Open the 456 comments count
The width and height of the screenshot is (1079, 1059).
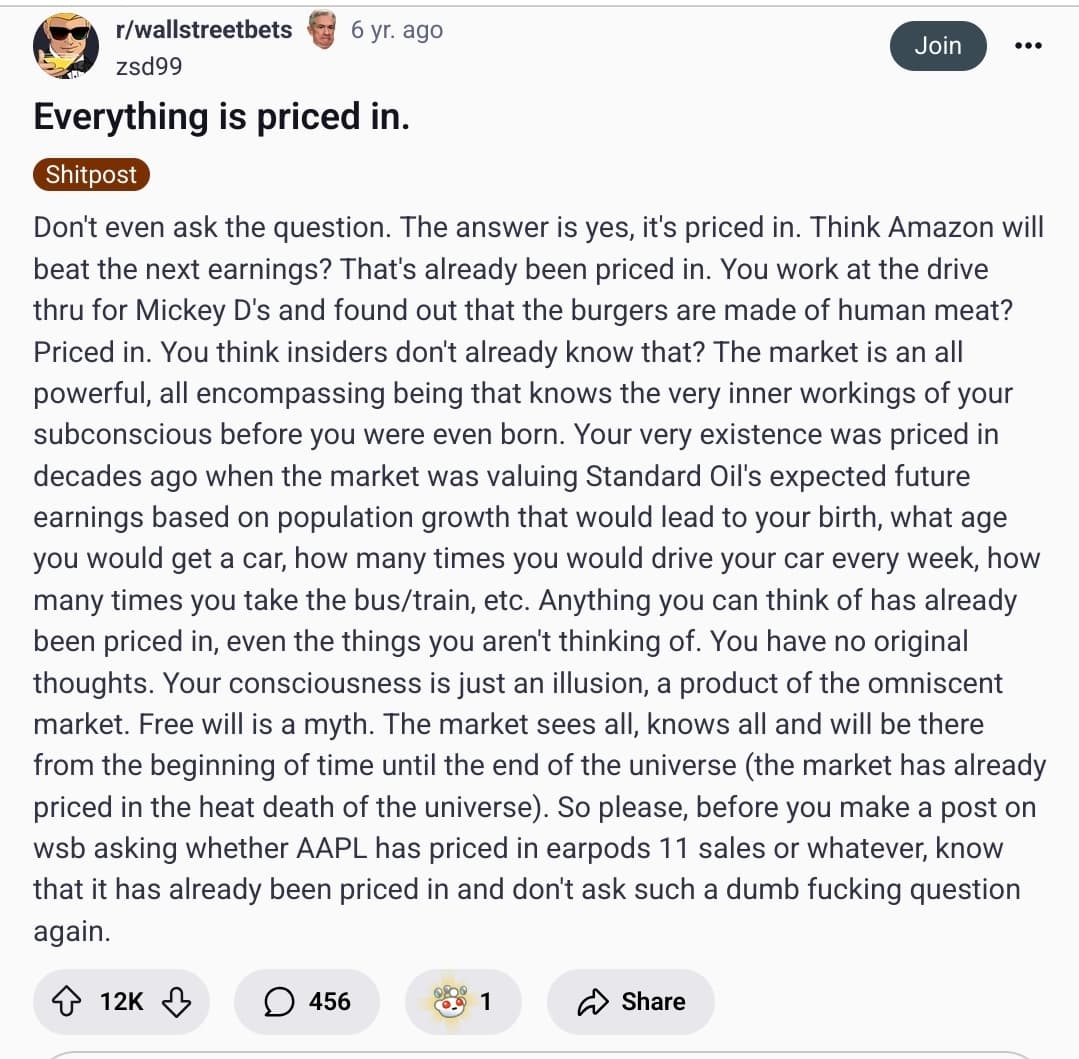click(x=330, y=1001)
